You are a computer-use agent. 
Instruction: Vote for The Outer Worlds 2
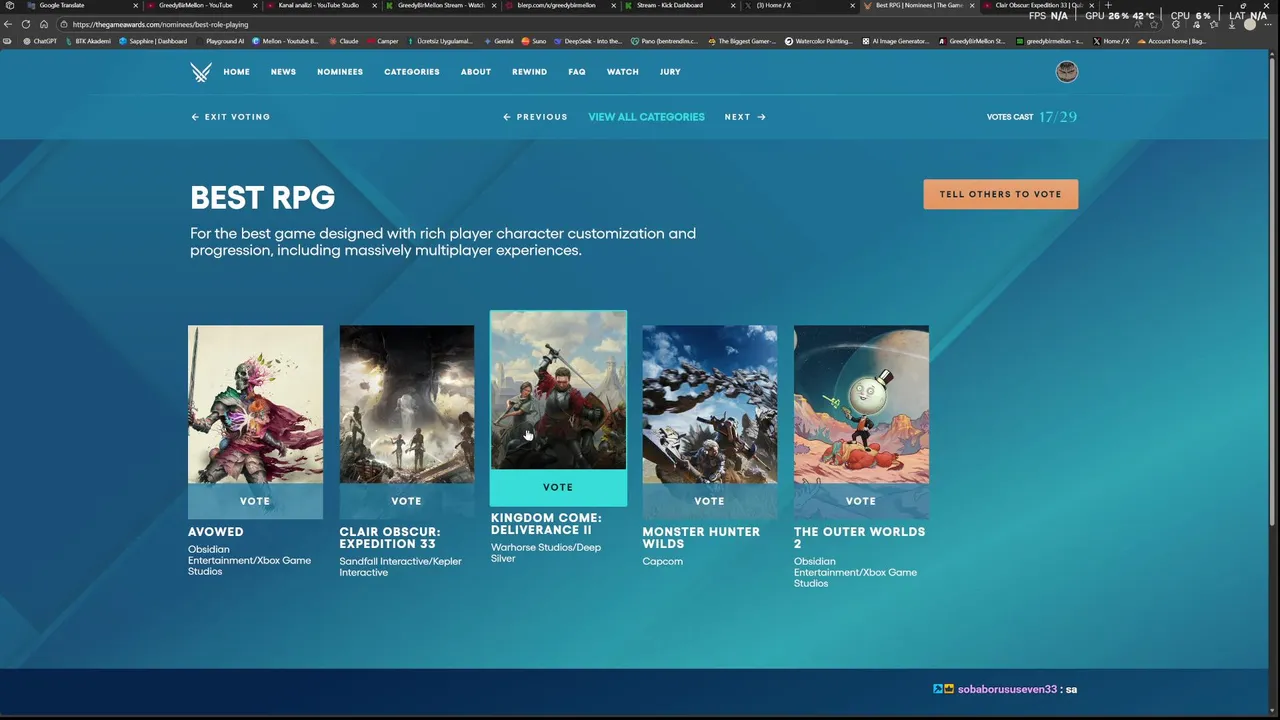pyautogui.click(x=861, y=501)
